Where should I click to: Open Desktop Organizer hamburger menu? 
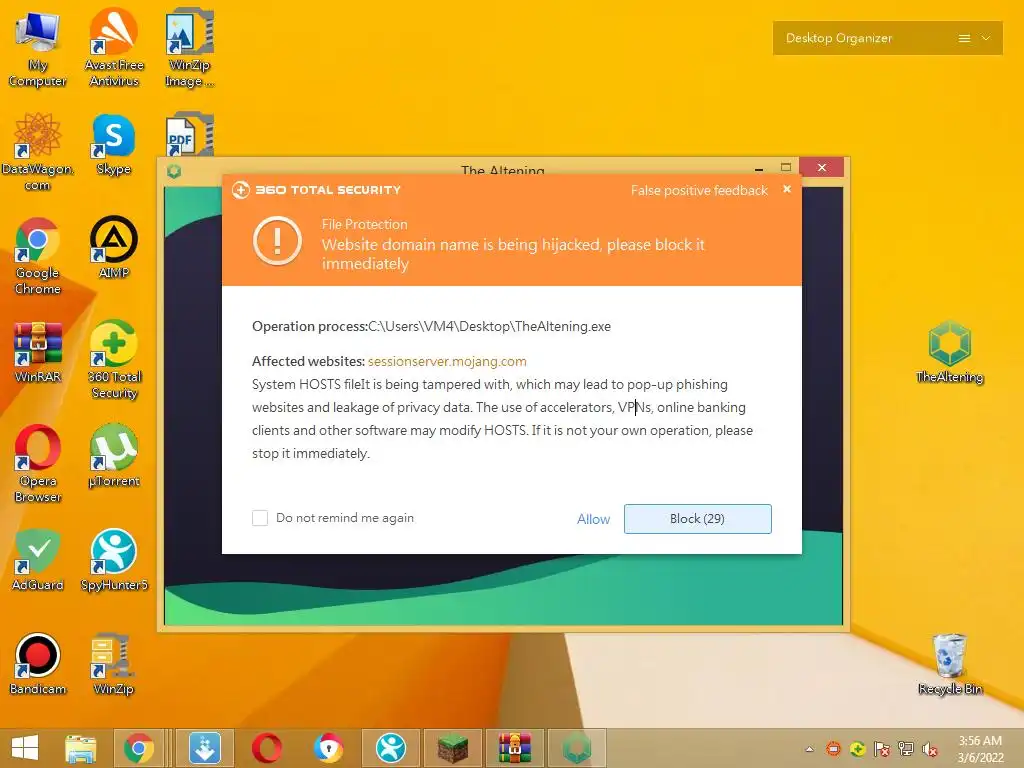coord(964,39)
